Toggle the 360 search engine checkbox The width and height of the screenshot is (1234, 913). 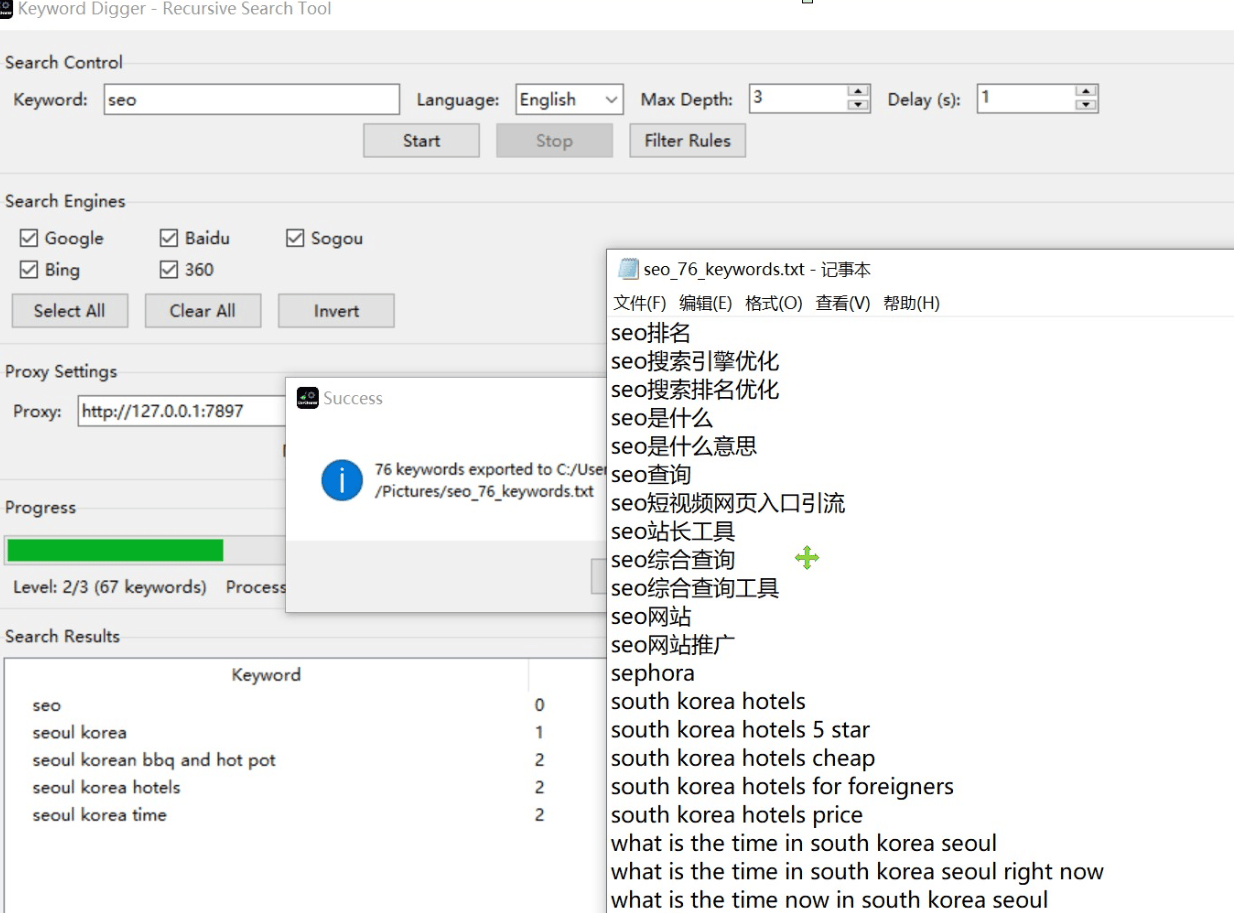pyautogui.click(x=169, y=270)
